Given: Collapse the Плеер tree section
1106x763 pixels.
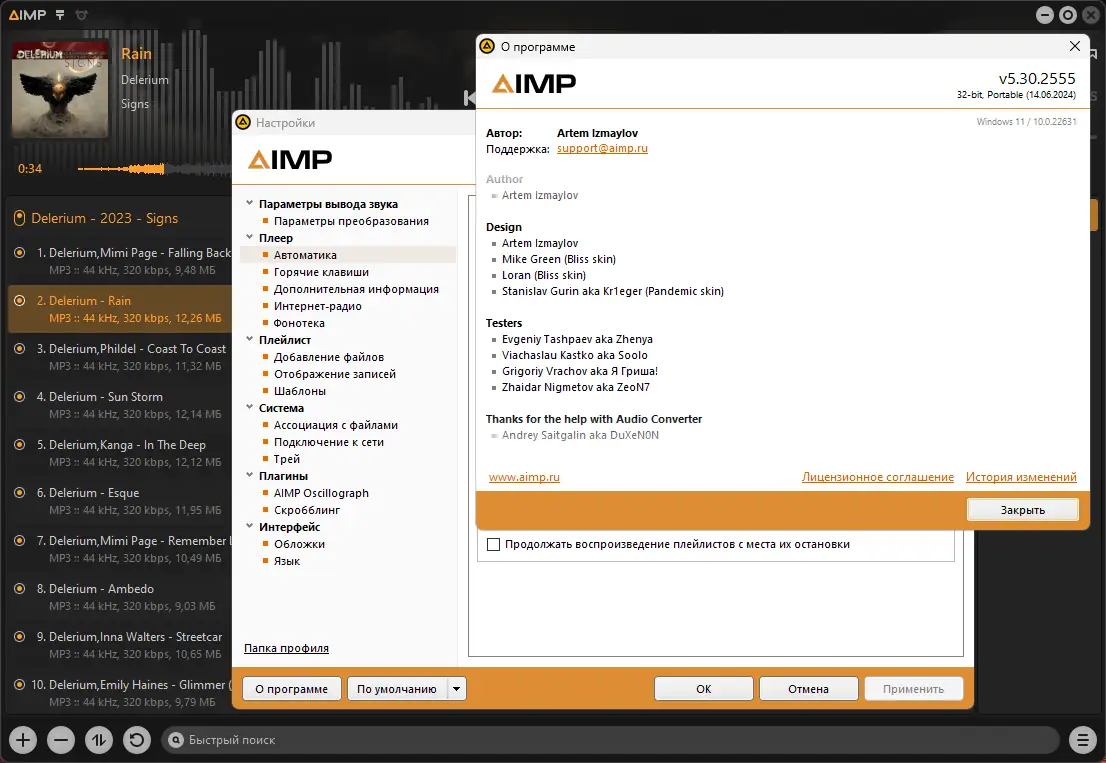Looking at the screenshot, I should [249, 237].
